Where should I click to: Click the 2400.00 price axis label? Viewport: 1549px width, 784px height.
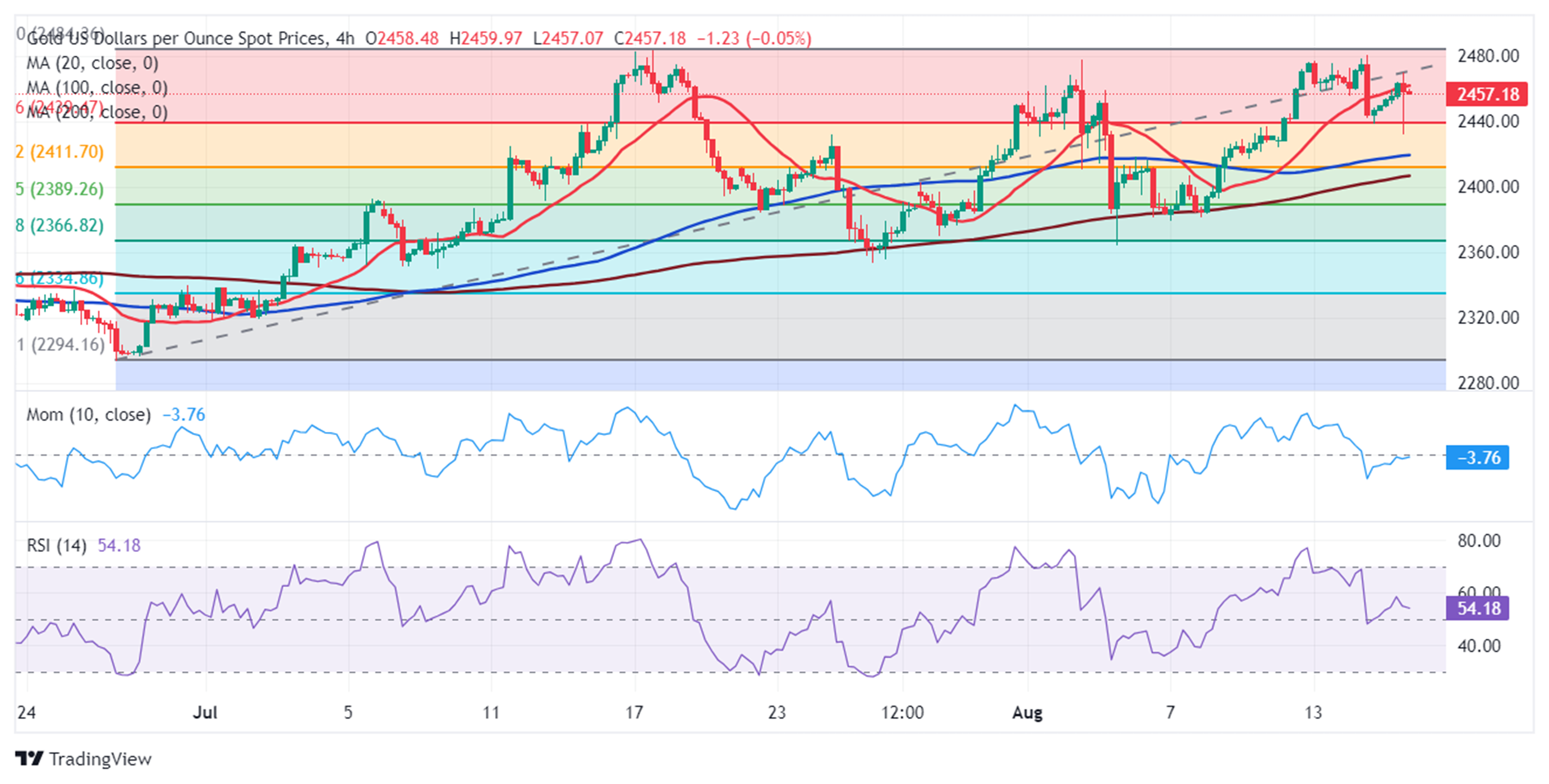coord(1488,186)
